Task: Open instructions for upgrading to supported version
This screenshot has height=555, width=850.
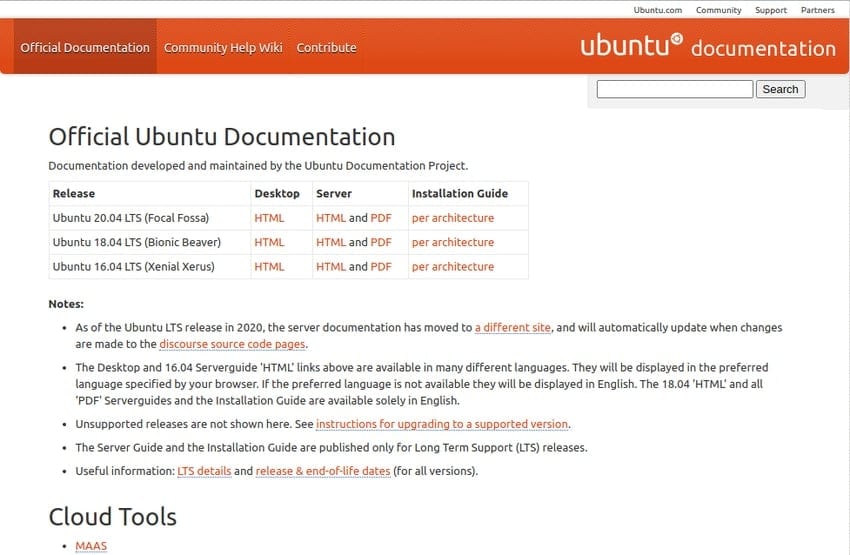Action: point(442,424)
